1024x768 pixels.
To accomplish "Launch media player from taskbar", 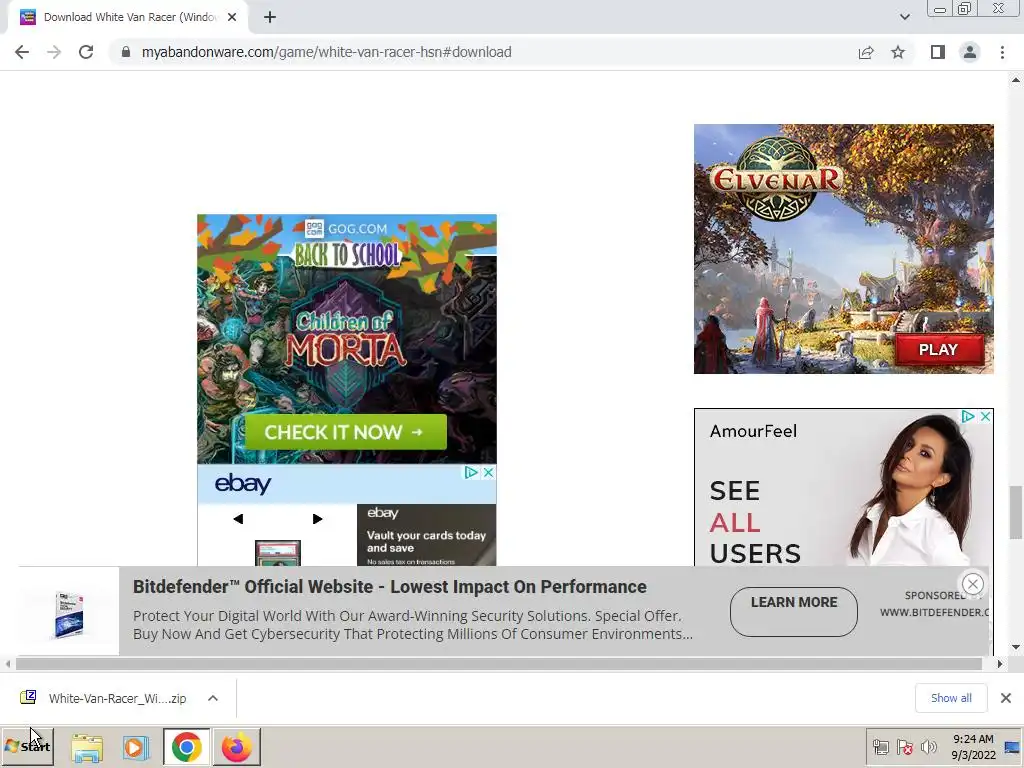I will (136, 748).
